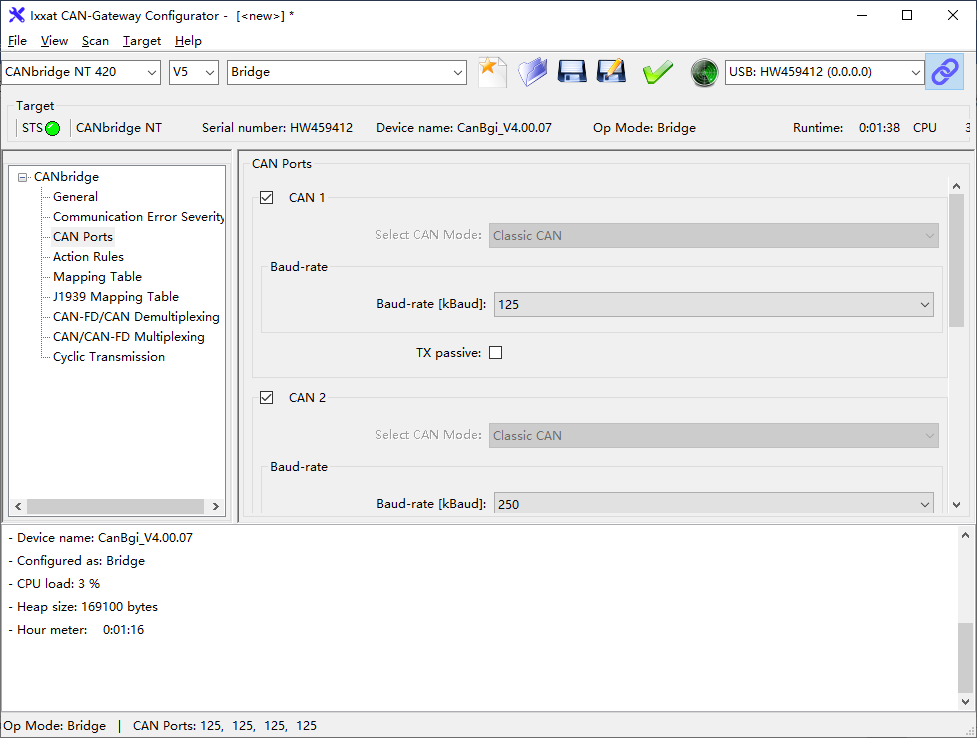Open CAN 1 Select CAN Mode dropdown

(x=713, y=236)
